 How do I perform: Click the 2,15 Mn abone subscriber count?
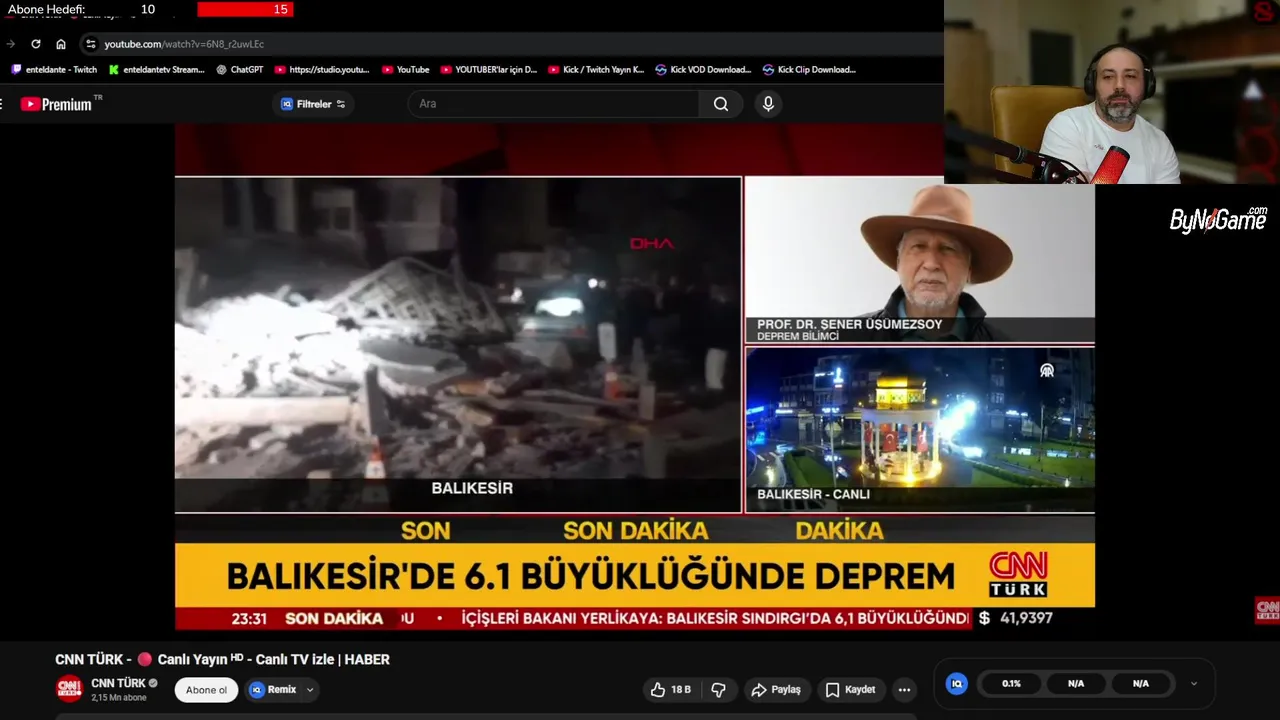coord(119,697)
